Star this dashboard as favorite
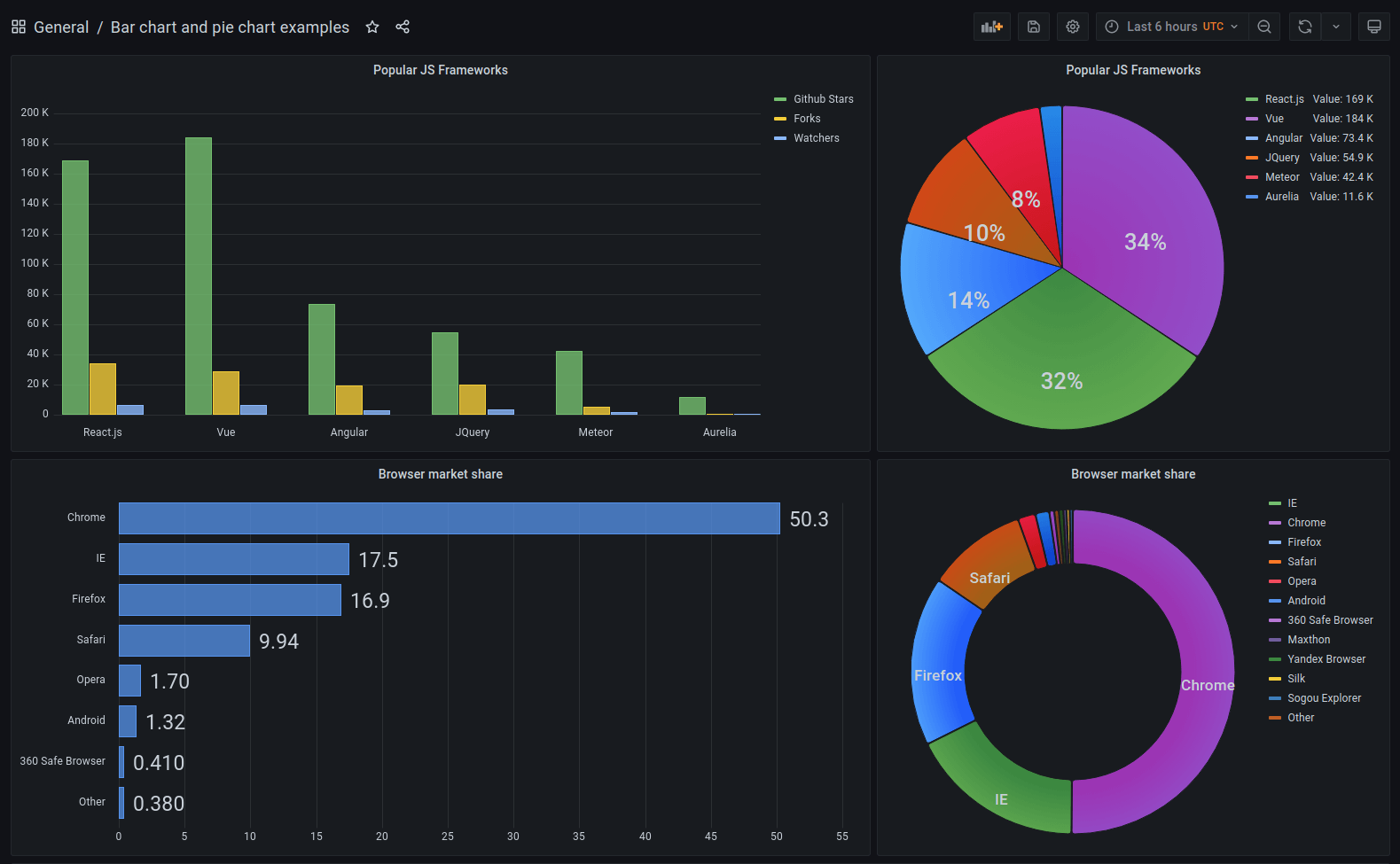Viewport: 1400px width, 864px height. [372, 27]
